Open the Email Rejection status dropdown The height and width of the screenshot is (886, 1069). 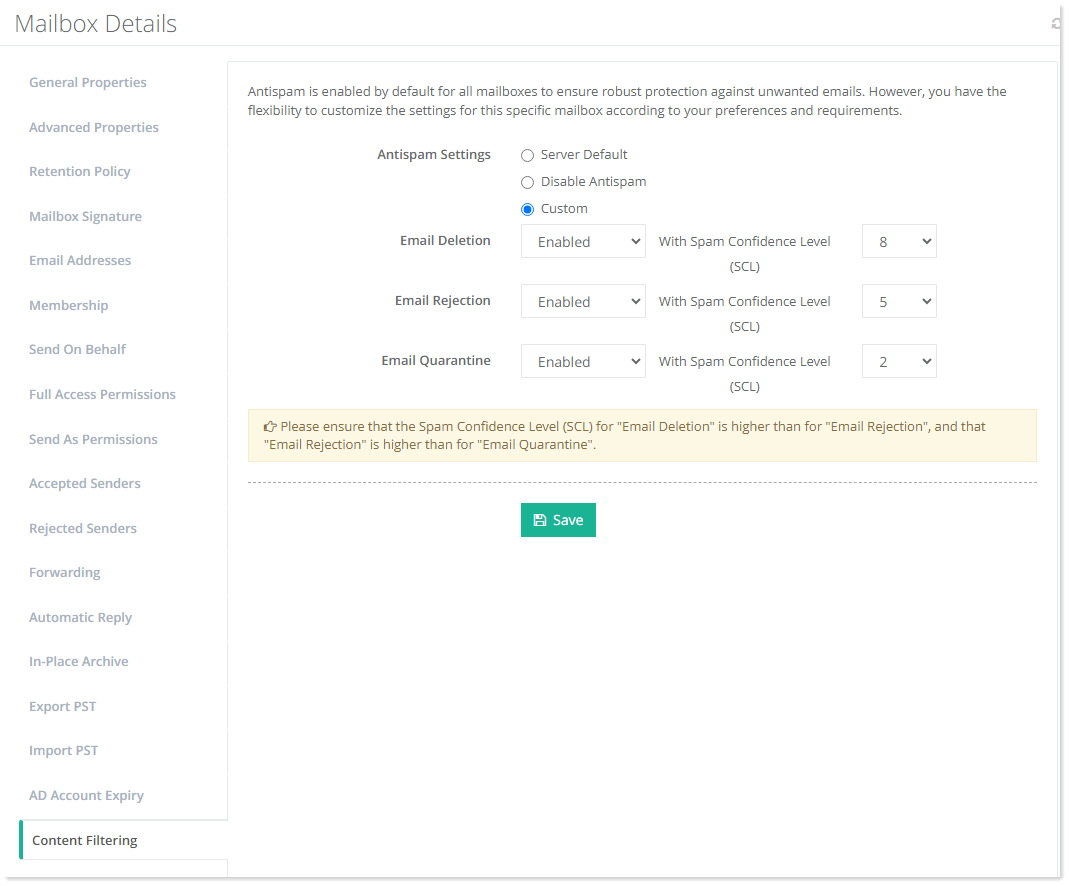583,301
